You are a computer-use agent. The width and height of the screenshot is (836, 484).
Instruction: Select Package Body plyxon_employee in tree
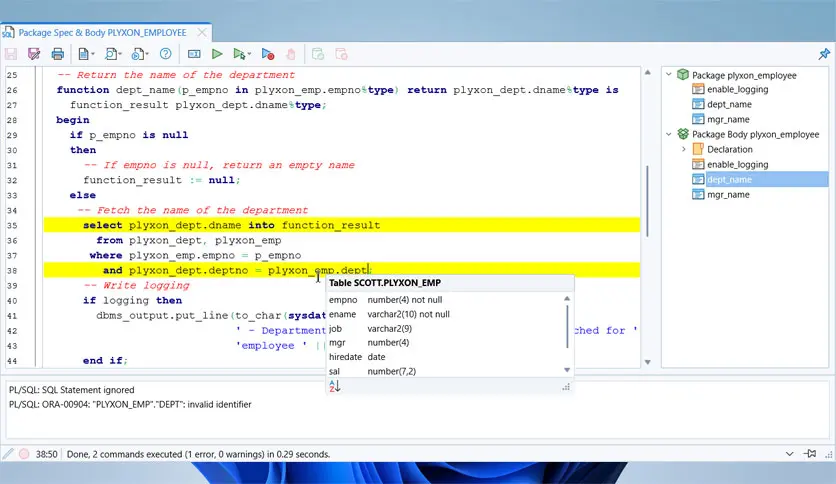(x=755, y=134)
